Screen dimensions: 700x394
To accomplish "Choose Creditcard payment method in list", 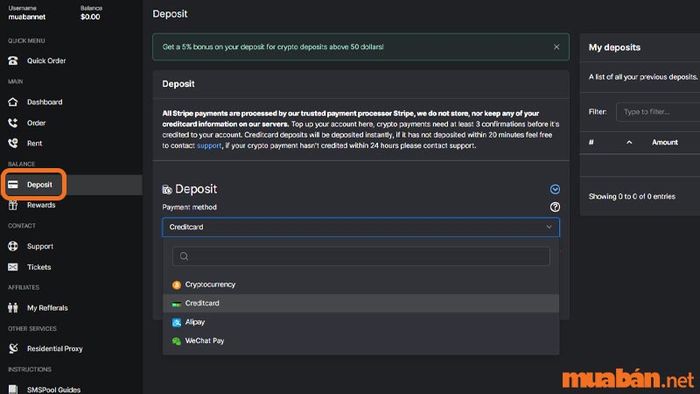I will pos(361,303).
